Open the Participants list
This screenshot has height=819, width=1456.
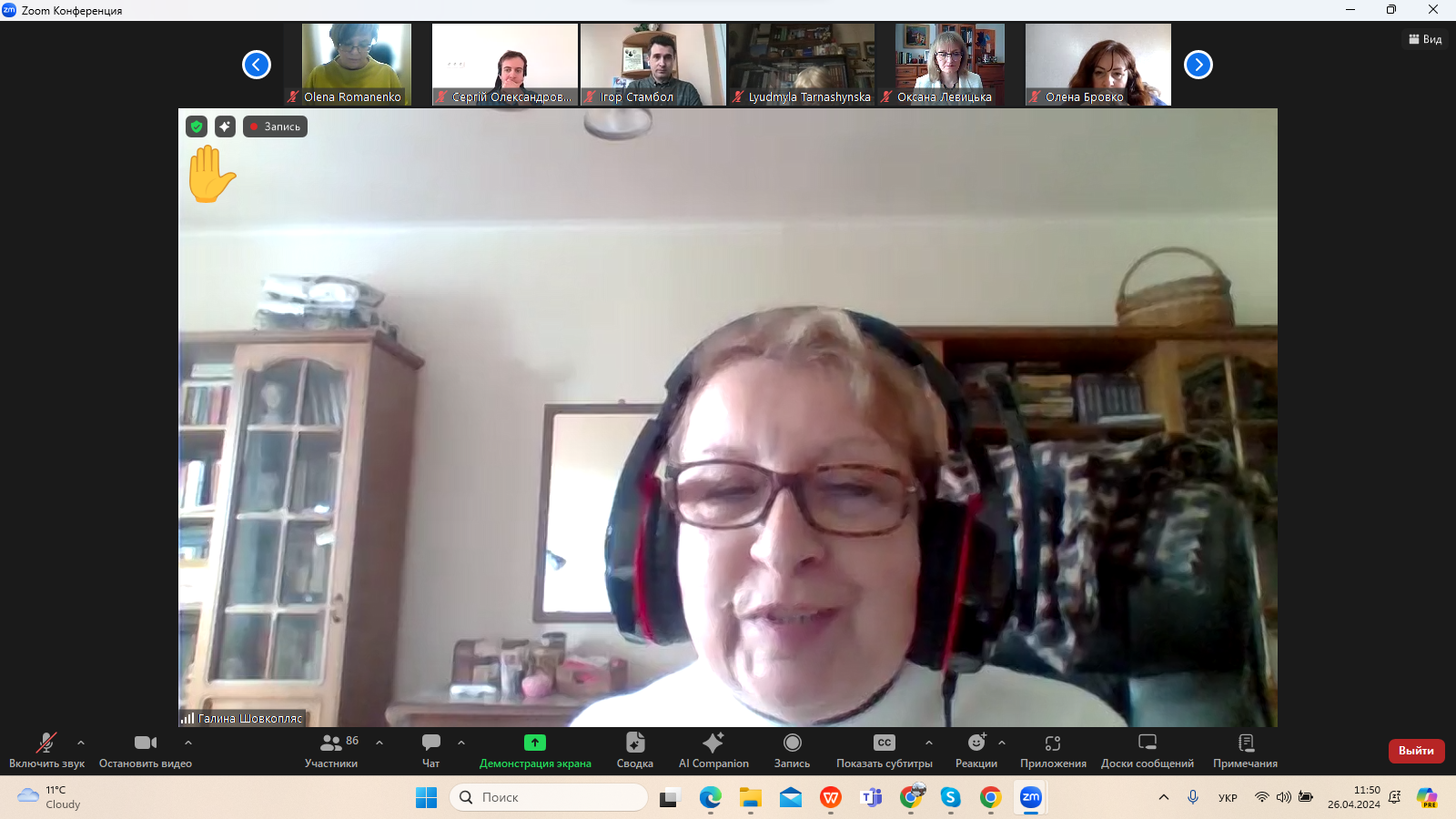click(331, 750)
